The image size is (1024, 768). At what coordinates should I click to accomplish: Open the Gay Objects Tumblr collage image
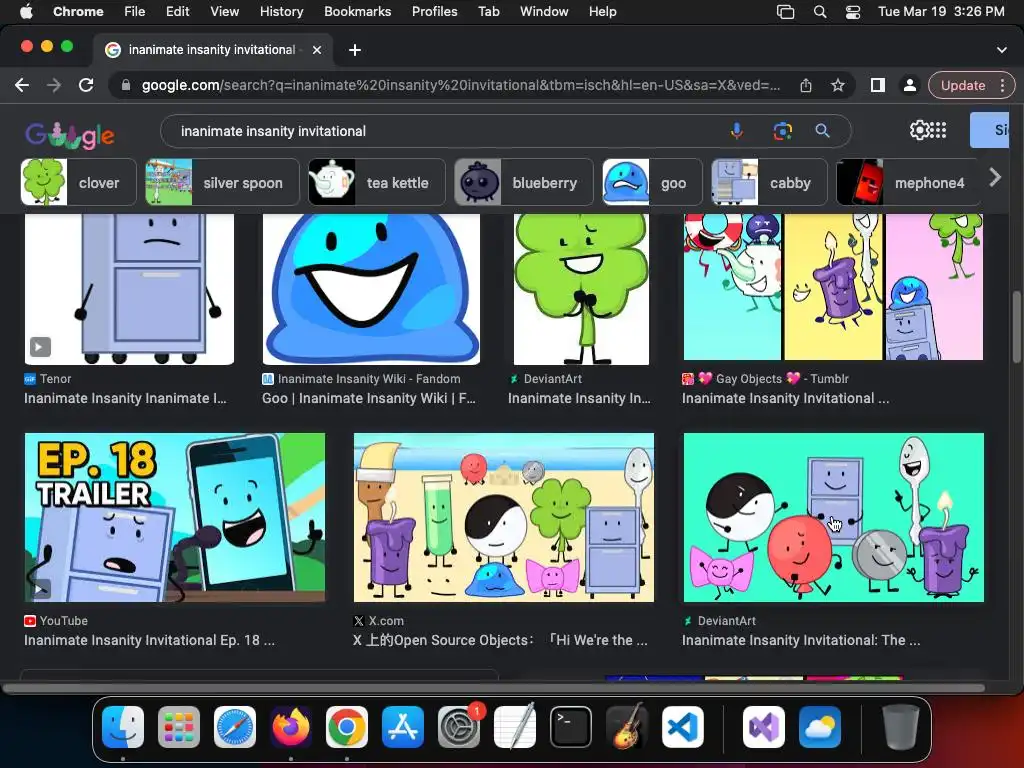pos(833,287)
